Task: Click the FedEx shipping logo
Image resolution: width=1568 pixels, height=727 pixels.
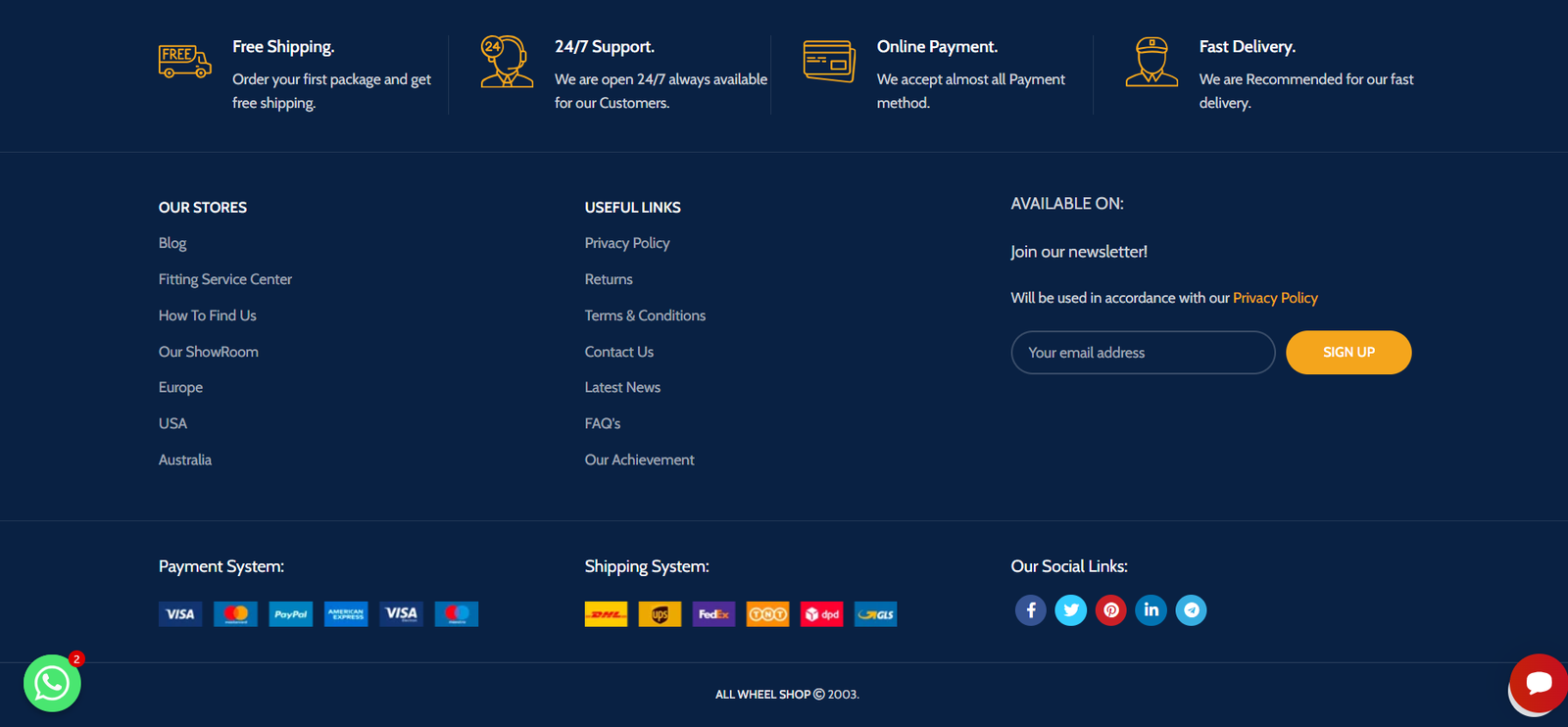Action: pos(713,614)
